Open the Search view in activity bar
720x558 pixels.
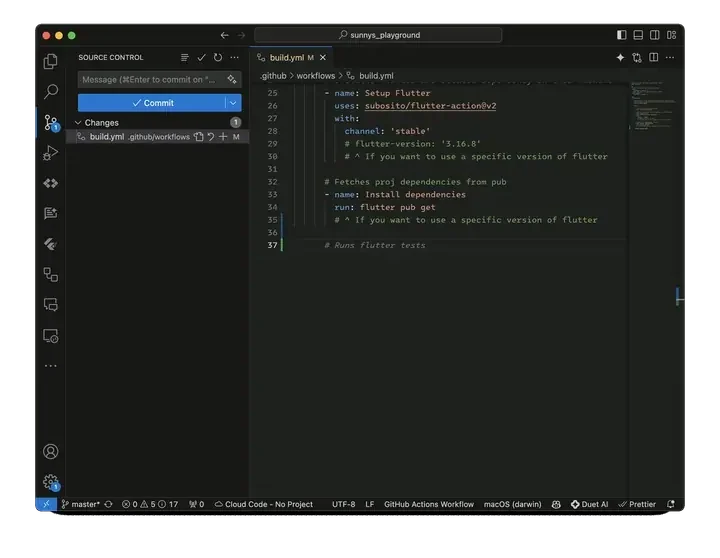point(51,91)
